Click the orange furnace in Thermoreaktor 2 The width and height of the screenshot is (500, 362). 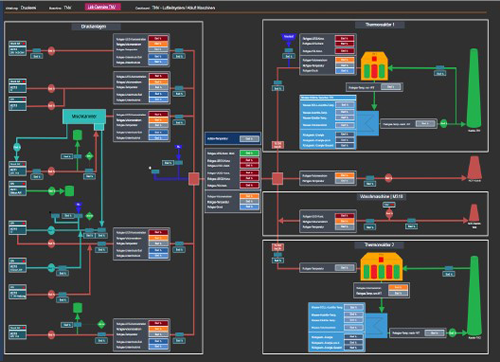click(x=381, y=267)
